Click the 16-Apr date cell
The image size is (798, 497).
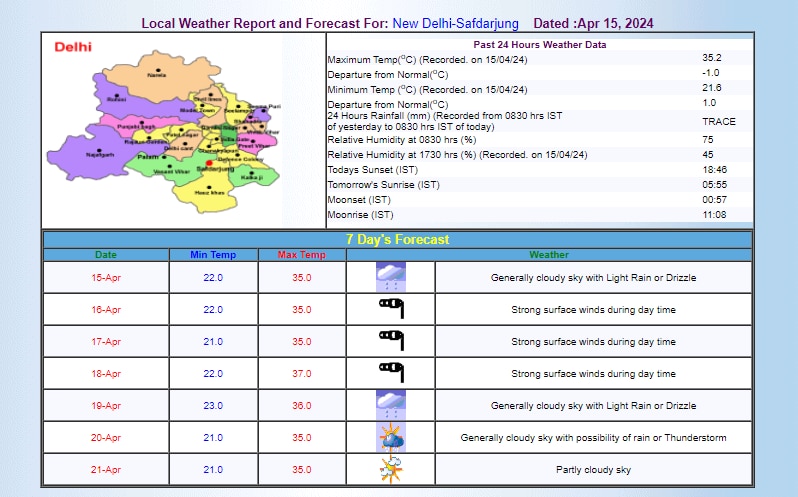click(106, 310)
